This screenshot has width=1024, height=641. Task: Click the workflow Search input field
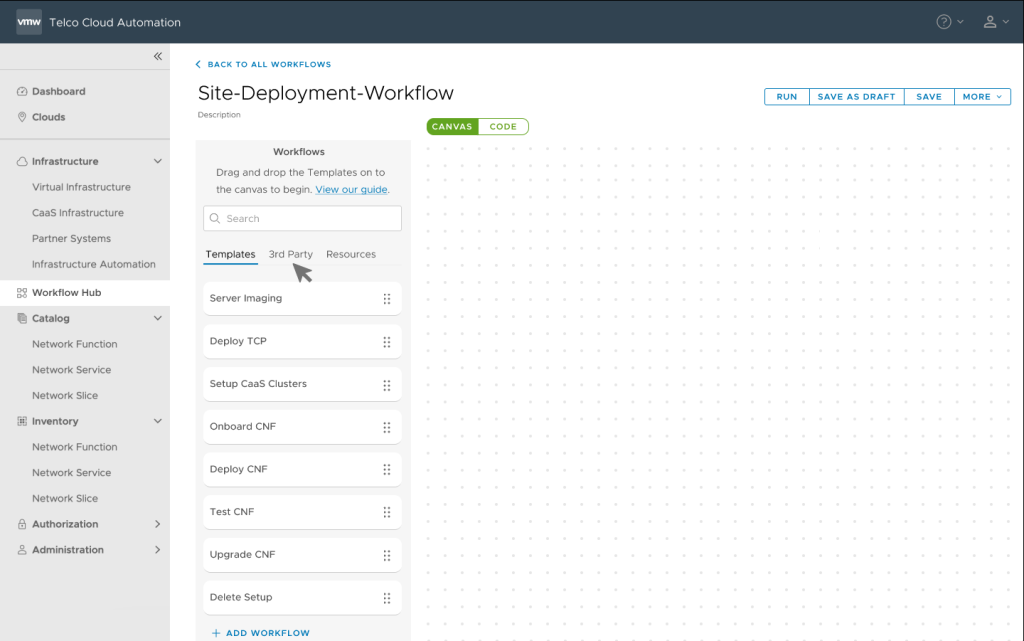[x=302, y=218]
